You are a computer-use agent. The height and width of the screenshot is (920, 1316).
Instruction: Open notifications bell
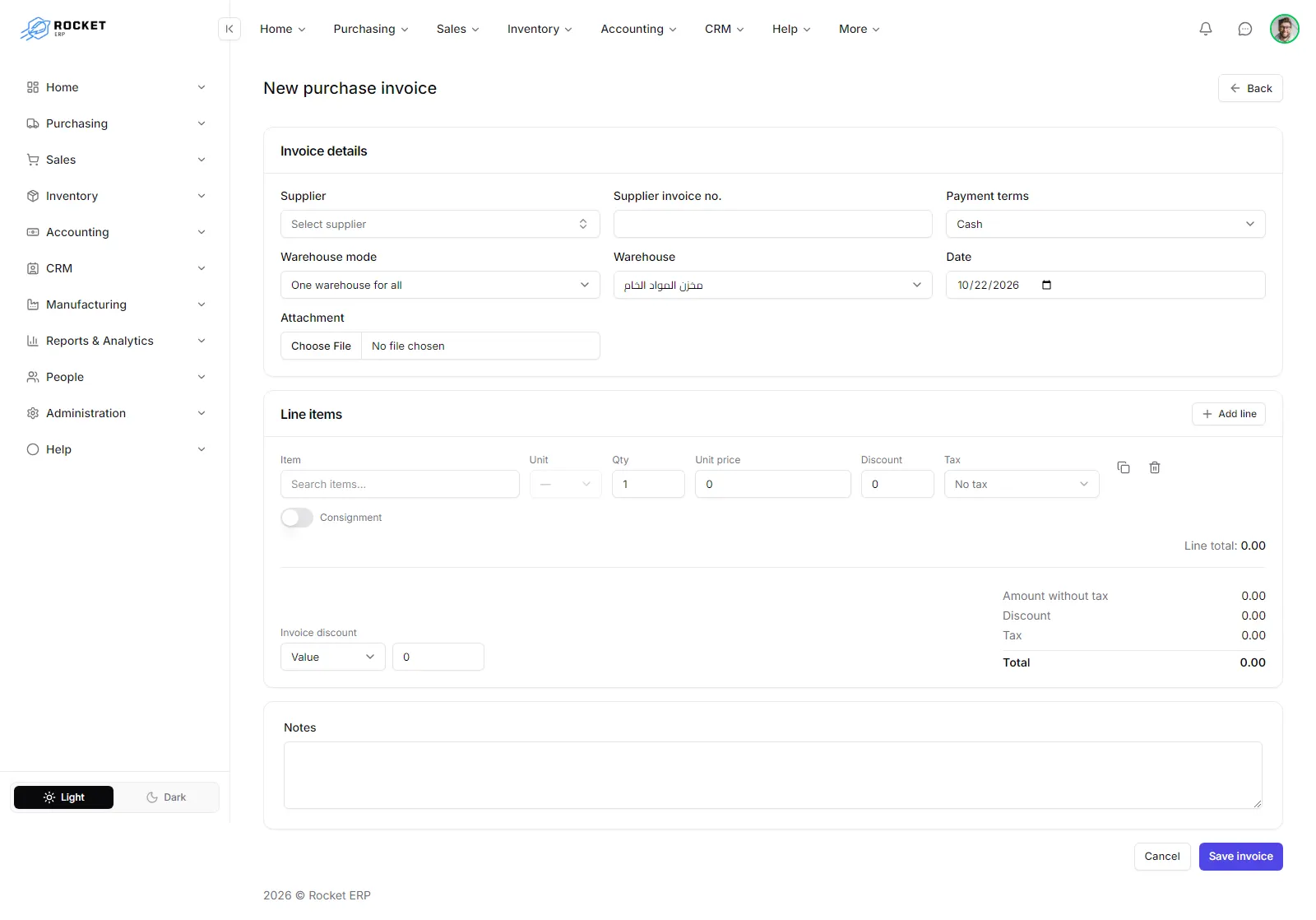(x=1206, y=29)
